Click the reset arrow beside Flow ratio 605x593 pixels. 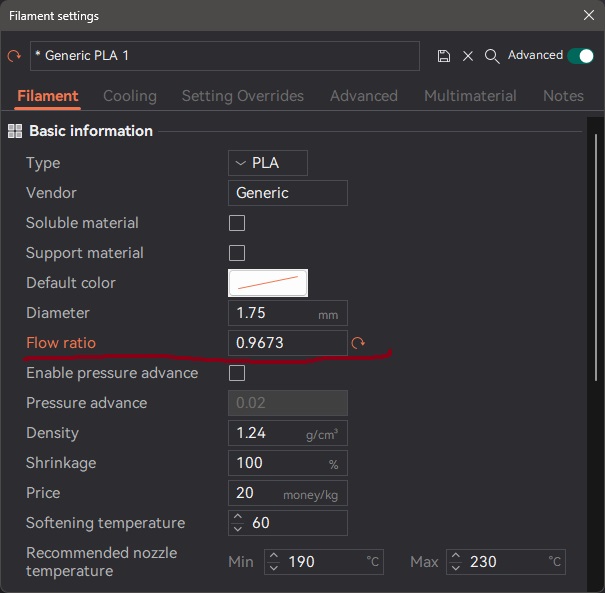click(x=358, y=344)
